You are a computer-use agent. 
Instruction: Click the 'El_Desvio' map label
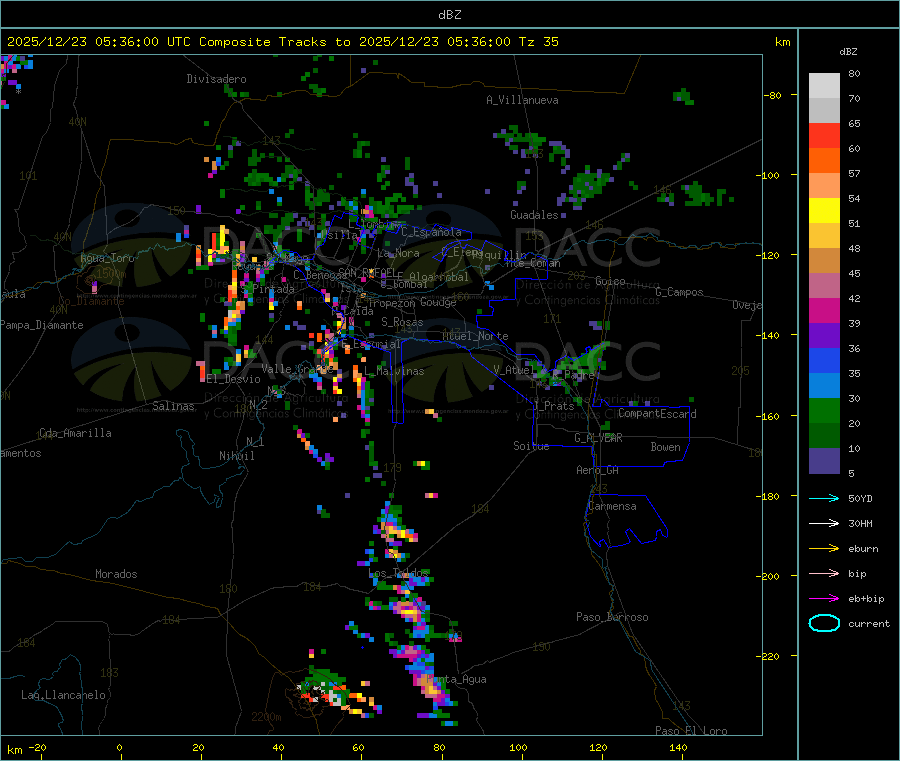pos(233,379)
